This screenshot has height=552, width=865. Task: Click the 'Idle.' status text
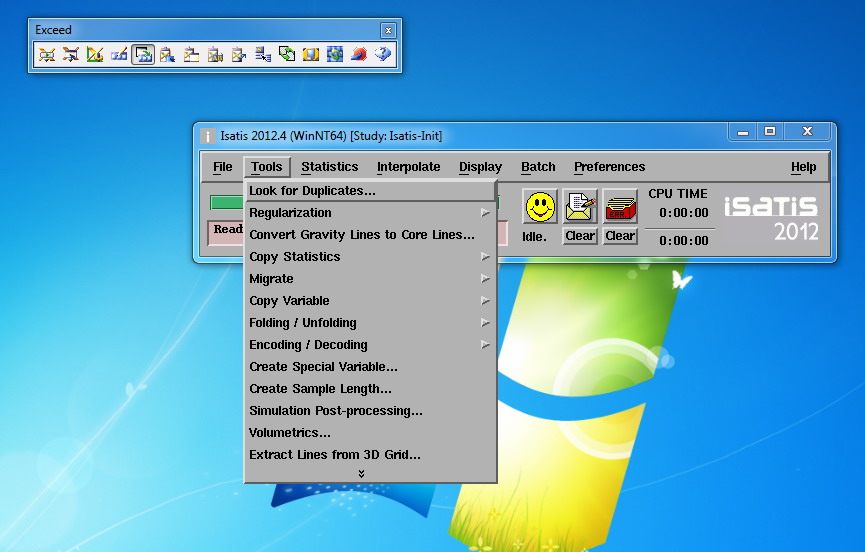(534, 237)
